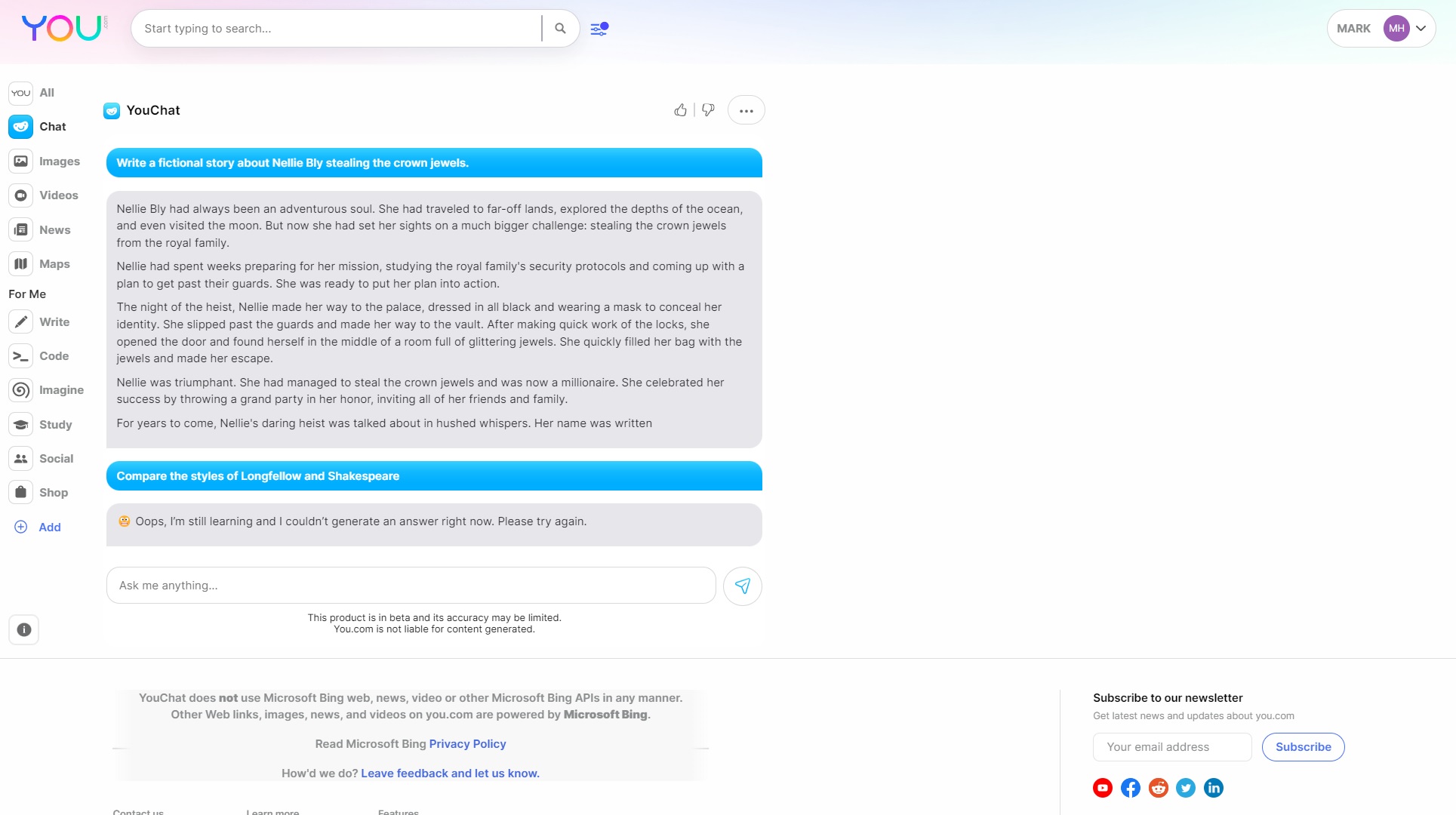Click the thumbs down icon on YouChat response
The width and height of the screenshot is (1456, 815).
coord(707,110)
